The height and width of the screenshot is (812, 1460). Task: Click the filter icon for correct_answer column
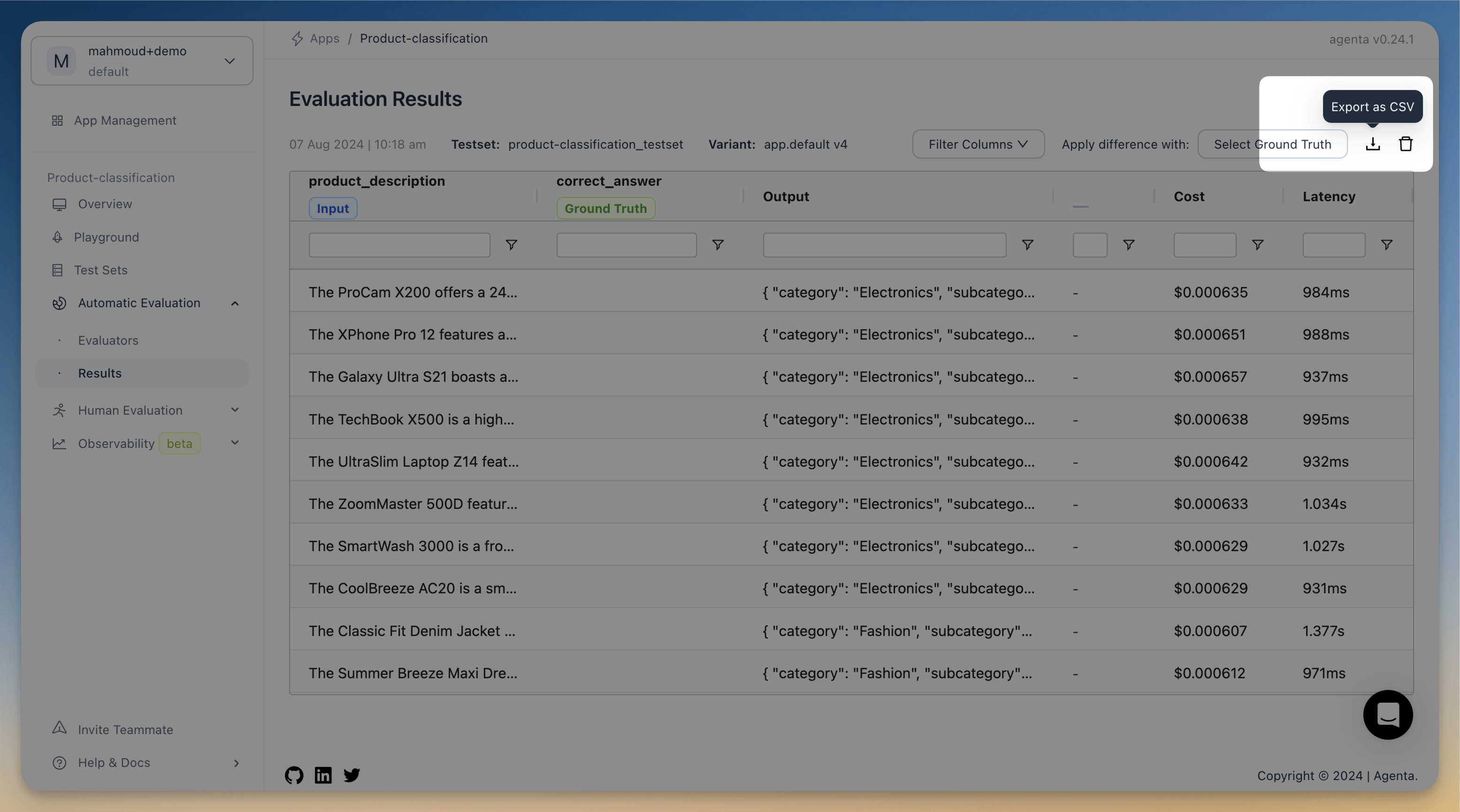(718, 245)
